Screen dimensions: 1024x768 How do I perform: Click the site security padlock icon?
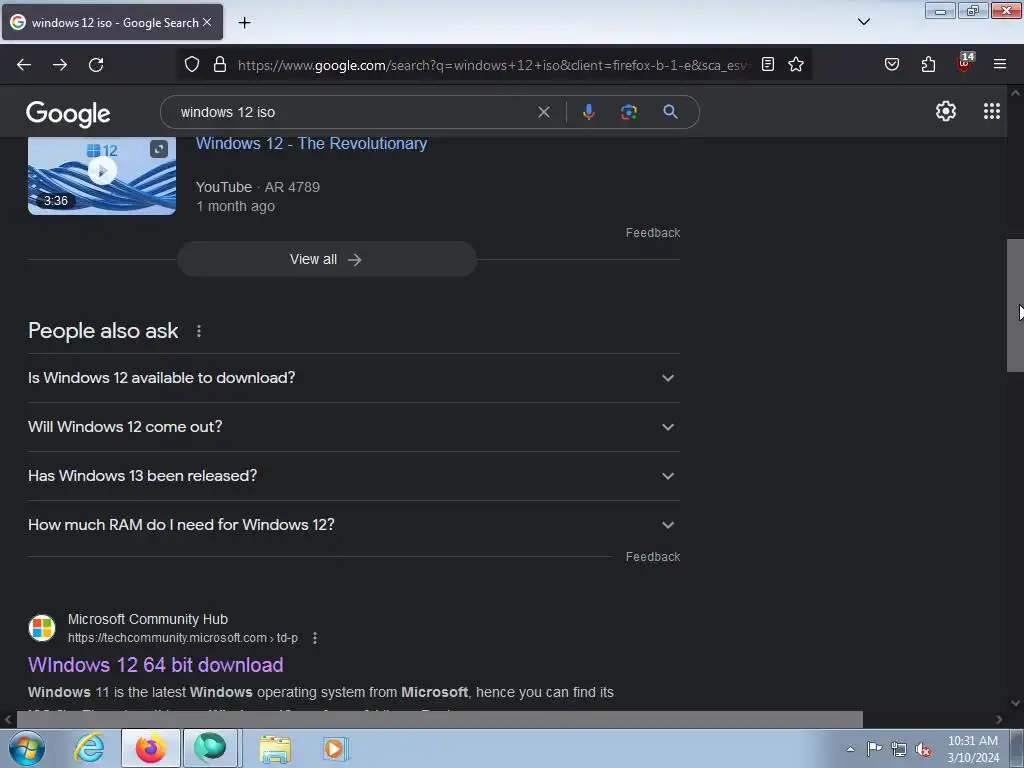tap(220, 64)
